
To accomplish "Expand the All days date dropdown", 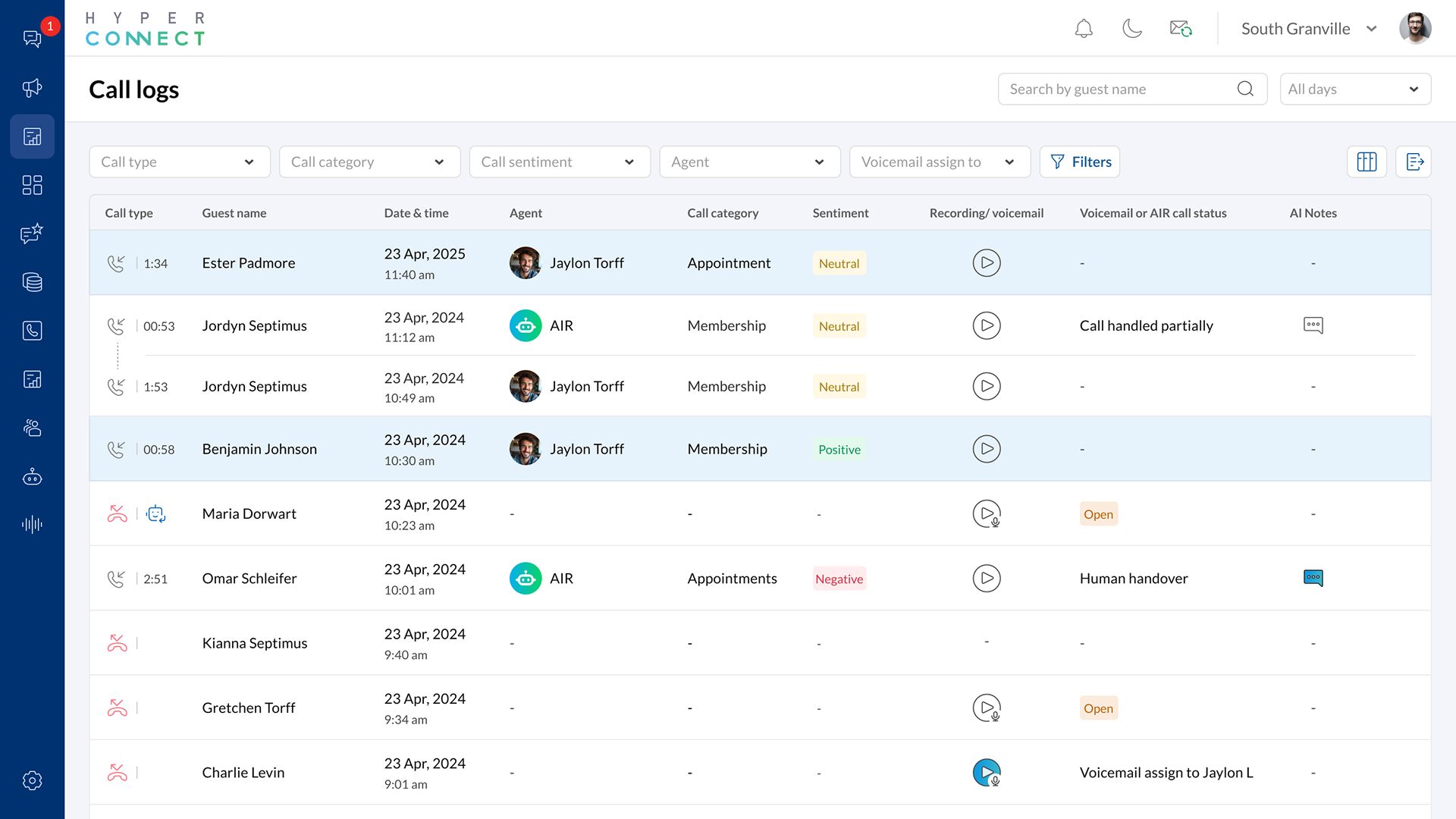I will click(1354, 89).
